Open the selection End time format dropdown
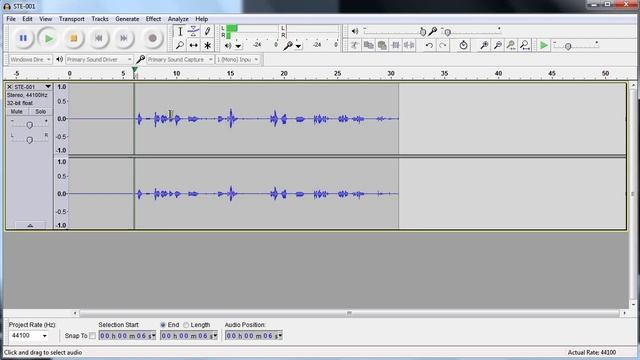Screen dimensions: 640x360 tap(215, 336)
